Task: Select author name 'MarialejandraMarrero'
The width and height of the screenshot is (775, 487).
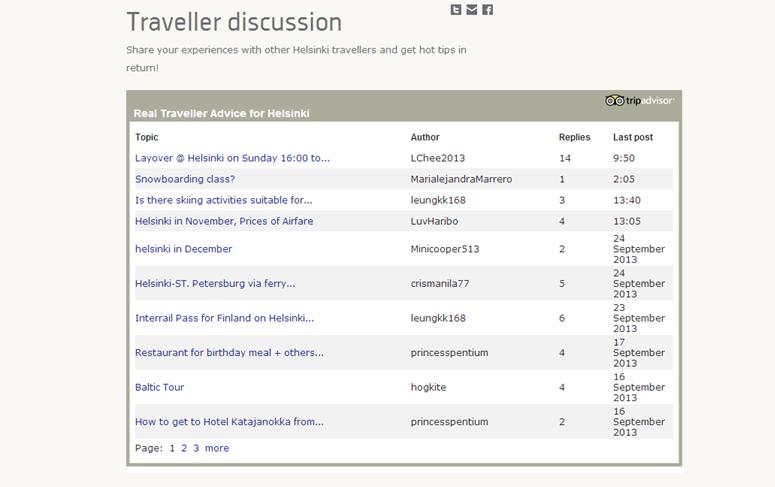Action: click(461, 179)
